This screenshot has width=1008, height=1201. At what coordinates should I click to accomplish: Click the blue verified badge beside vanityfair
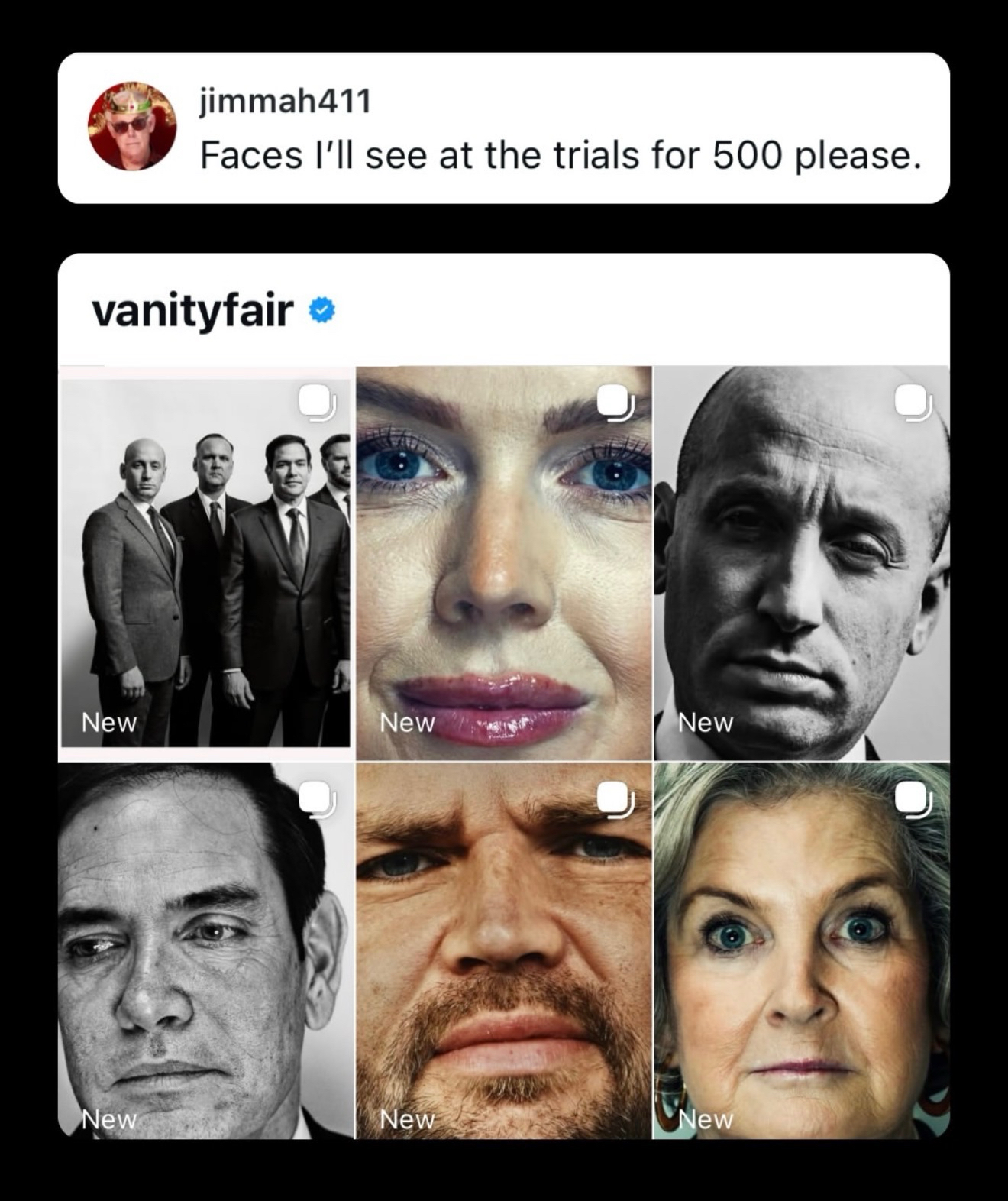[322, 310]
